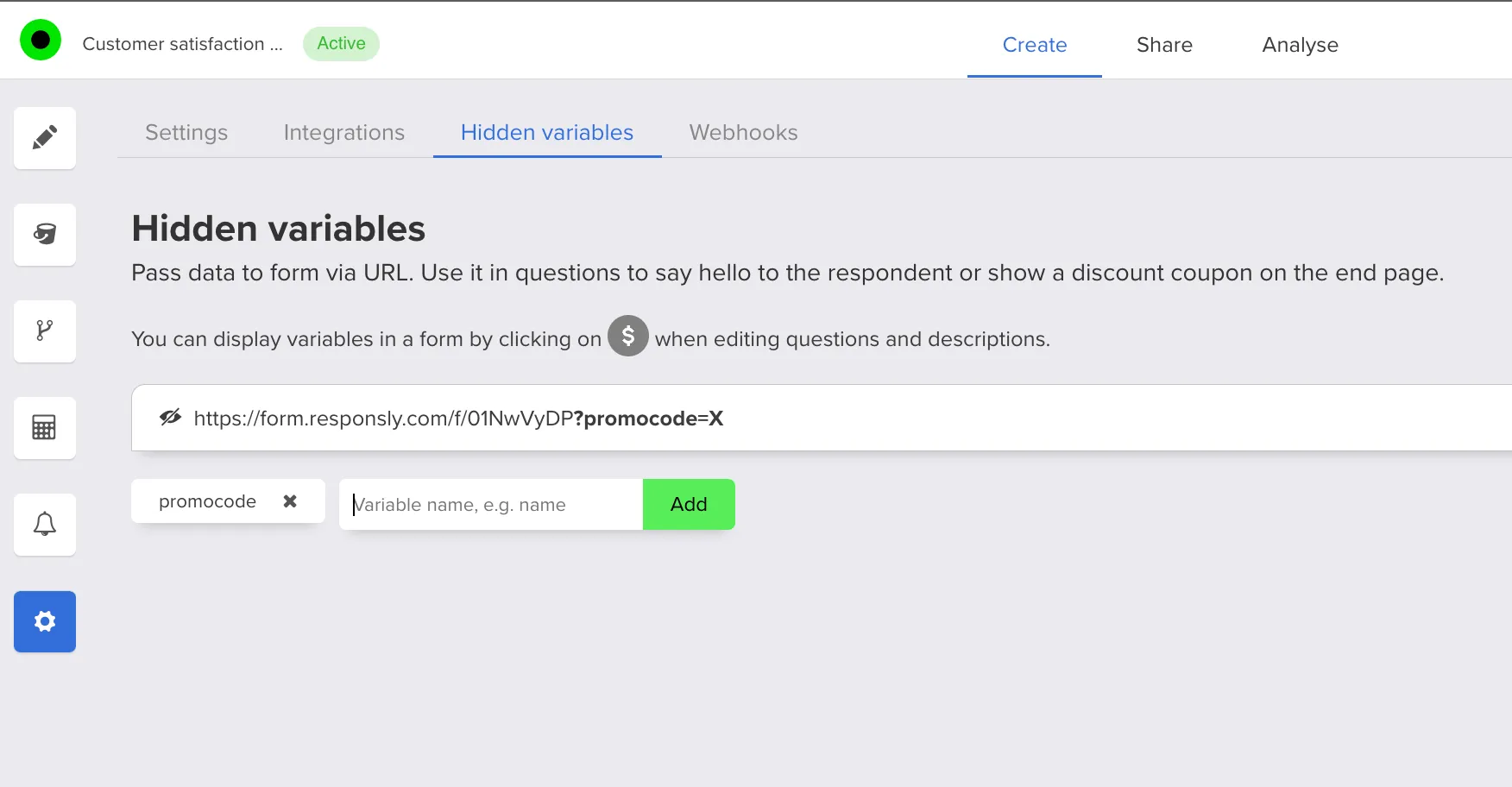Viewport: 1512px width, 787px height.
Task: Select the calculator icon in the sidebar
Action: tap(45, 428)
